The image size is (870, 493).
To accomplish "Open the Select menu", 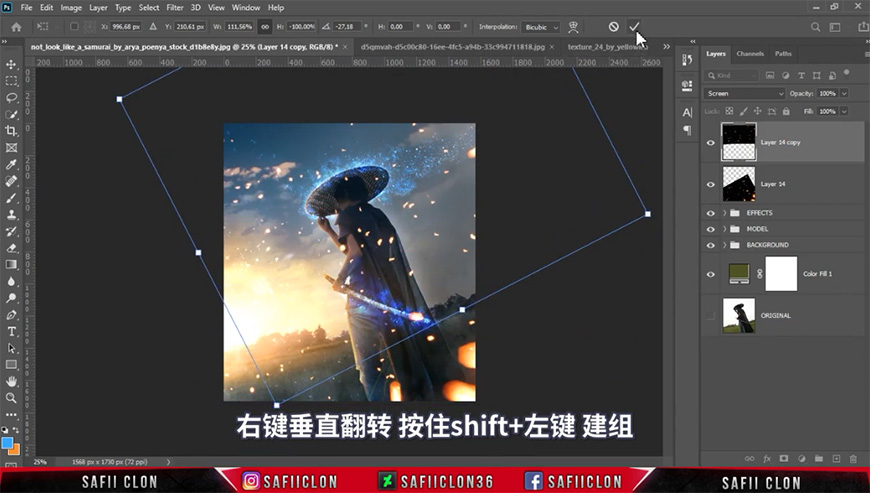I will pyautogui.click(x=149, y=8).
